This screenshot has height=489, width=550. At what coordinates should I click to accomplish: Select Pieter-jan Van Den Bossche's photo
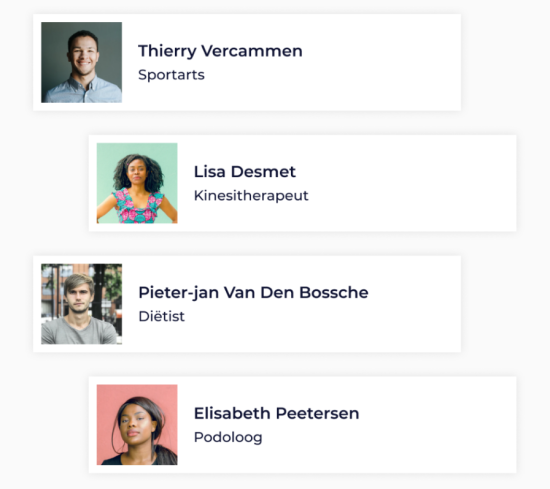tap(81, 304)
